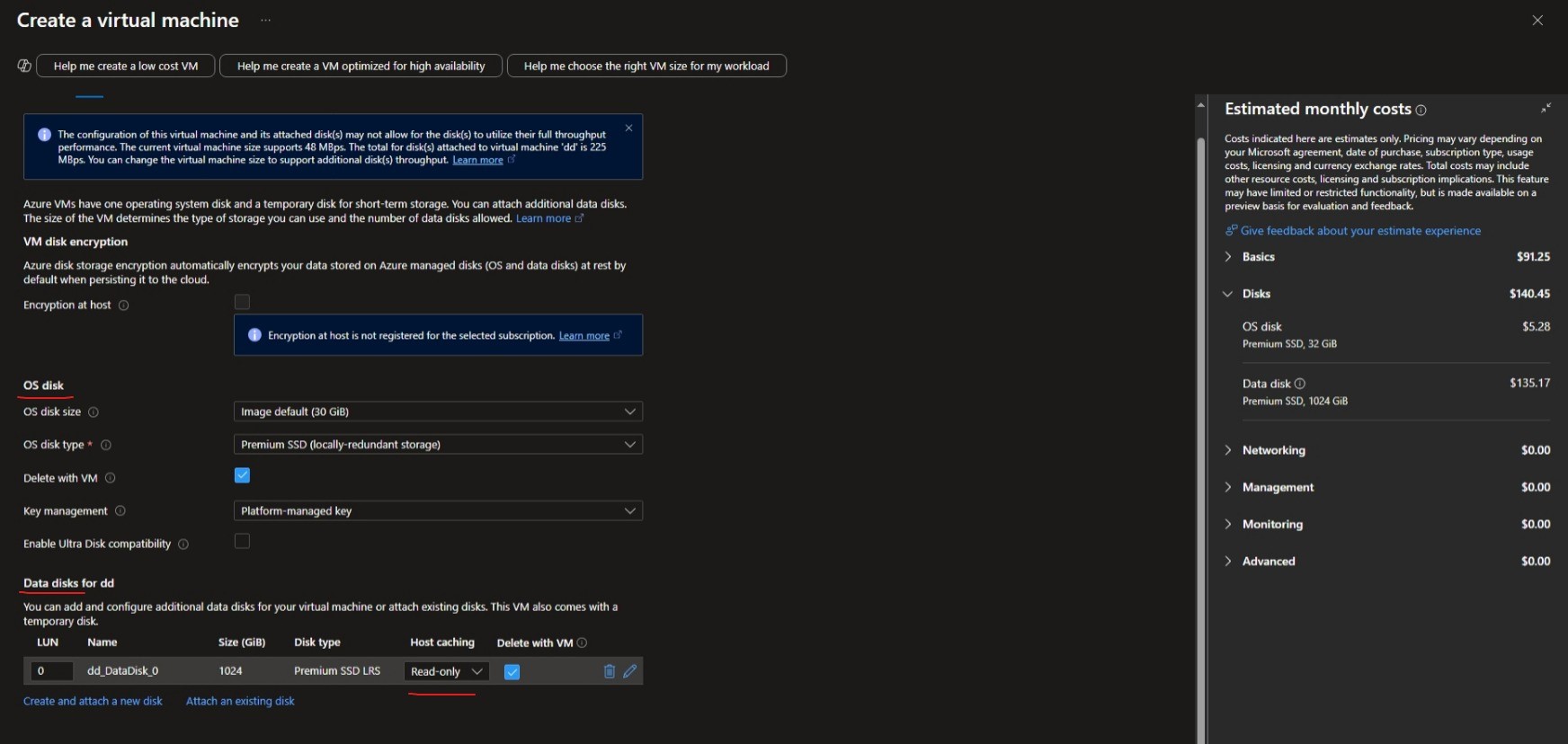Viewport: 1568px width, 744px height.
Task: Open the OS disk size dropdown
Action: click(x=438, y=412)
